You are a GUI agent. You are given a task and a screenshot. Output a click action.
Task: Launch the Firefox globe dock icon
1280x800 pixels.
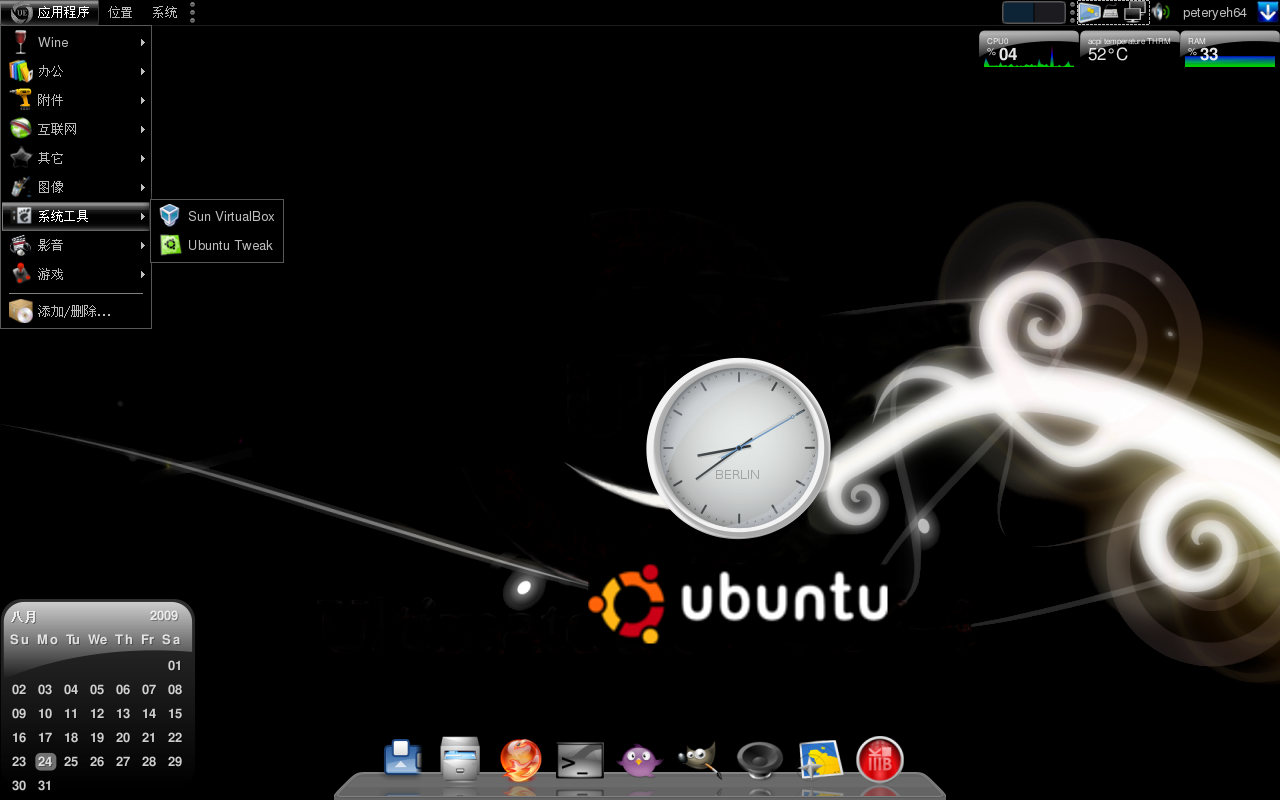520,760
